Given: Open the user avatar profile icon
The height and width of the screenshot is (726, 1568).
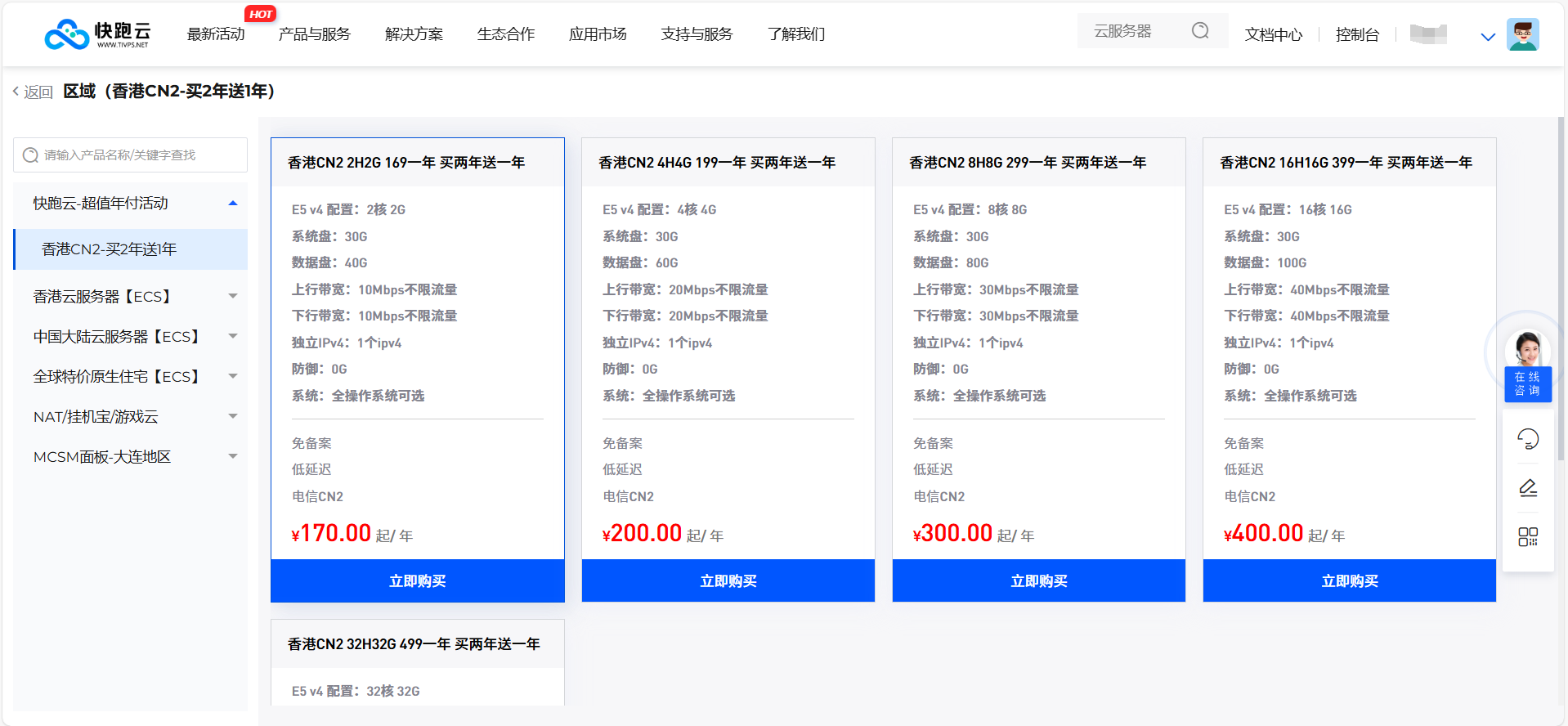Looking at the screenshot, I should coord(1522,34).
